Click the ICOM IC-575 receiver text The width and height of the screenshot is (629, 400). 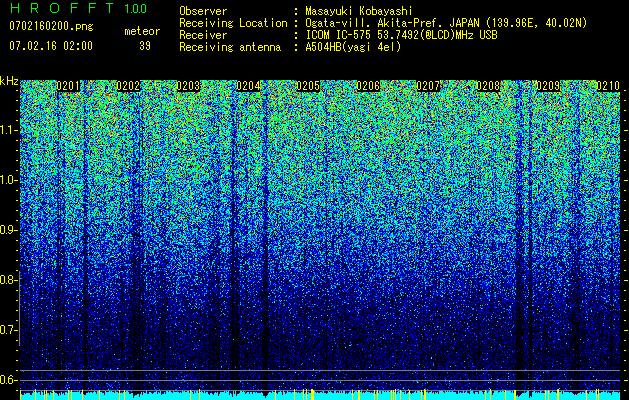(x=401, y=35)
